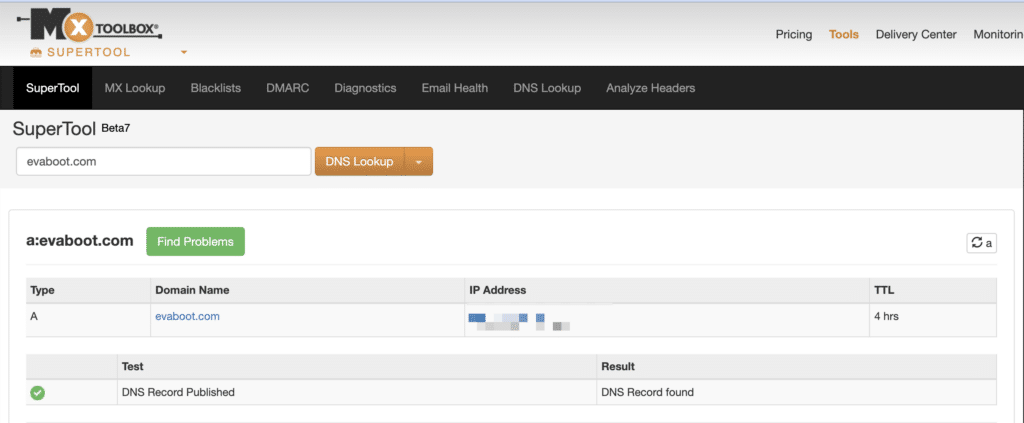Expand the DNS Lookup split-button arrow

pyautogui.click(x=419, y=162)
